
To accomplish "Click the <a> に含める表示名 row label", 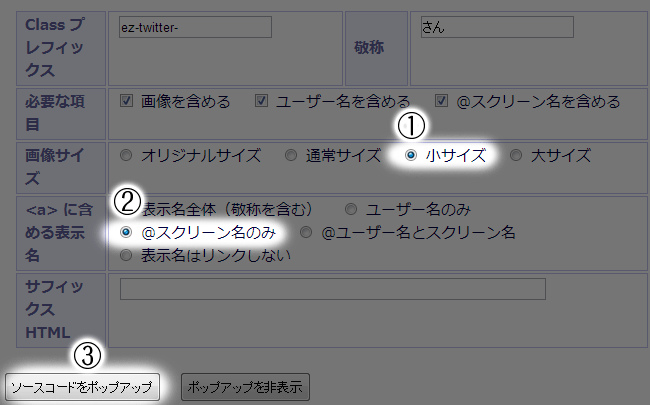I will point(58,233).
